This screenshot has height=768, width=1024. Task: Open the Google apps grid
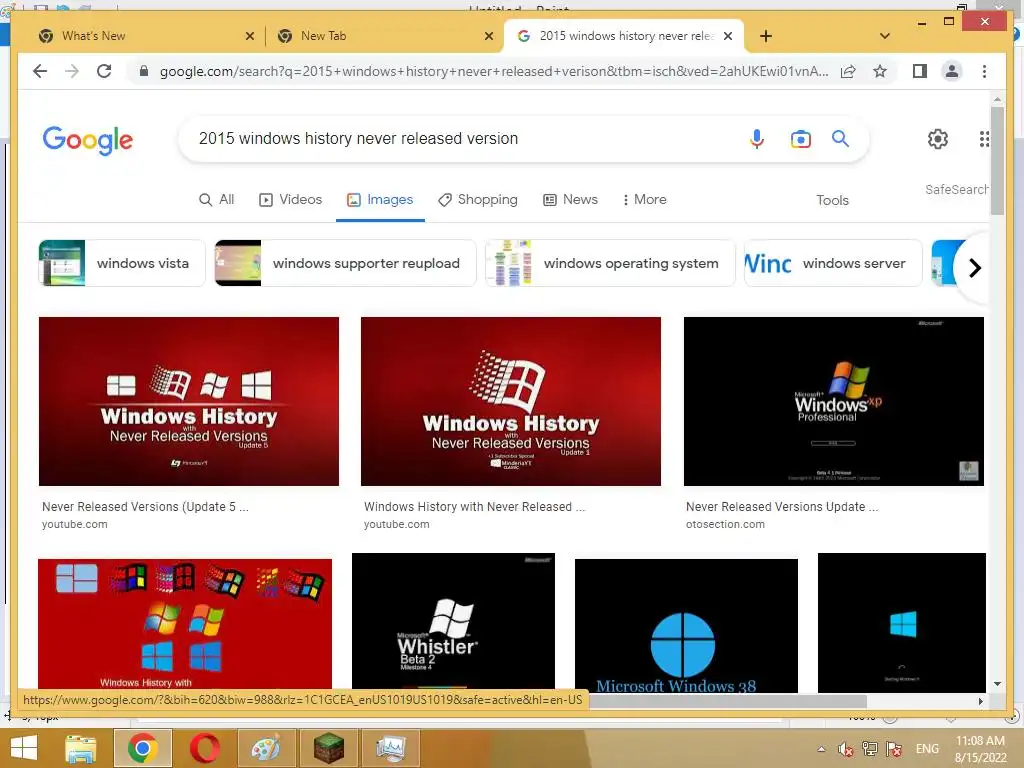pyautogui.click(x=984, y=138)
